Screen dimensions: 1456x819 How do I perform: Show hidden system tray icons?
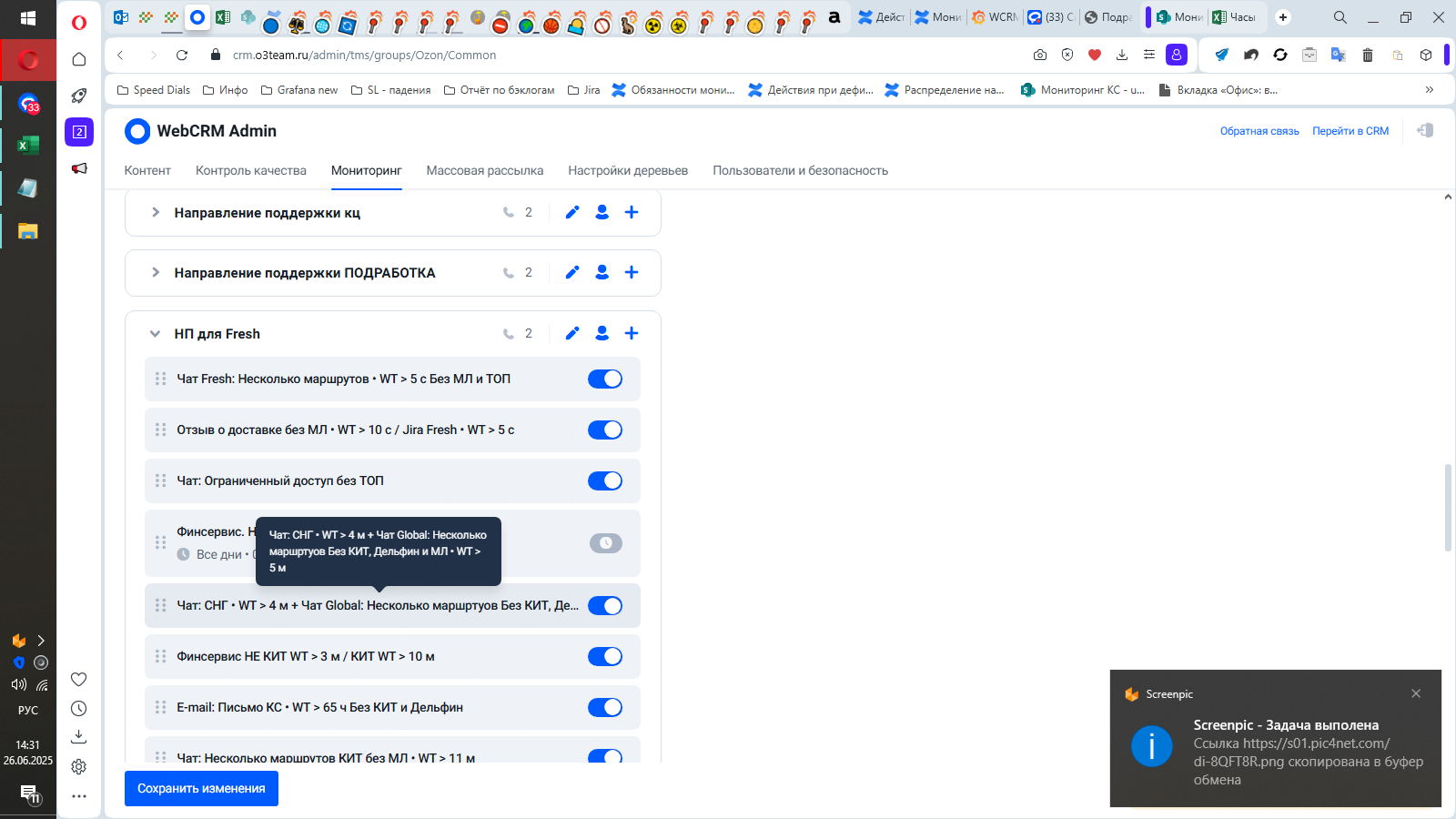pos(41,641)
